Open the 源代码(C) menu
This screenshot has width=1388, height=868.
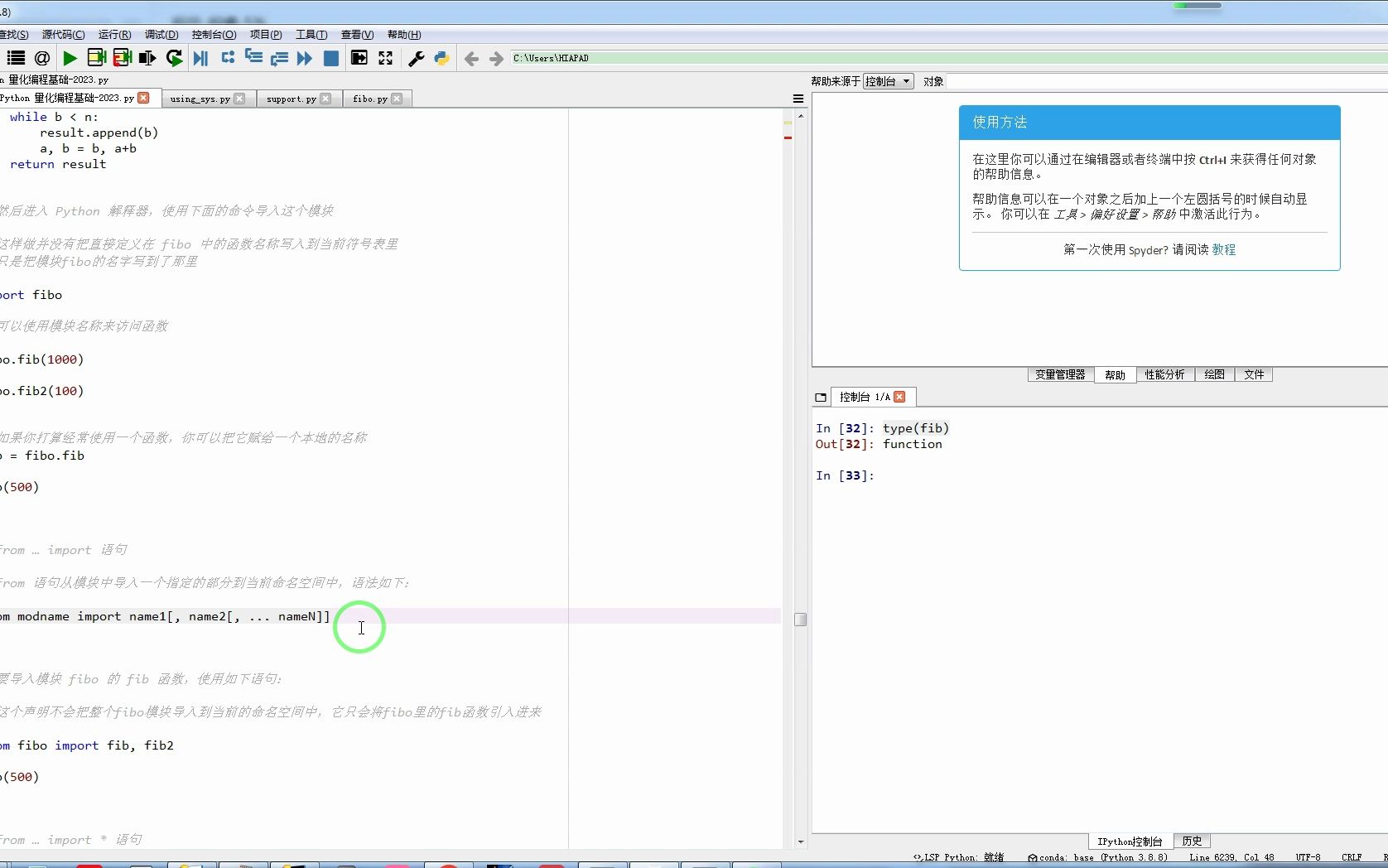pyautogui.click(x=63, y=35)
